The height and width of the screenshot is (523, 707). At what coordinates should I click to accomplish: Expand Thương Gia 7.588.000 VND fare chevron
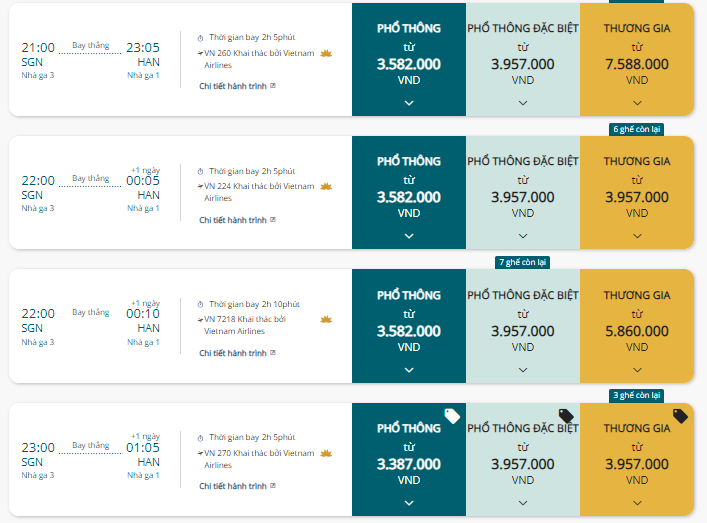[637, 102]
